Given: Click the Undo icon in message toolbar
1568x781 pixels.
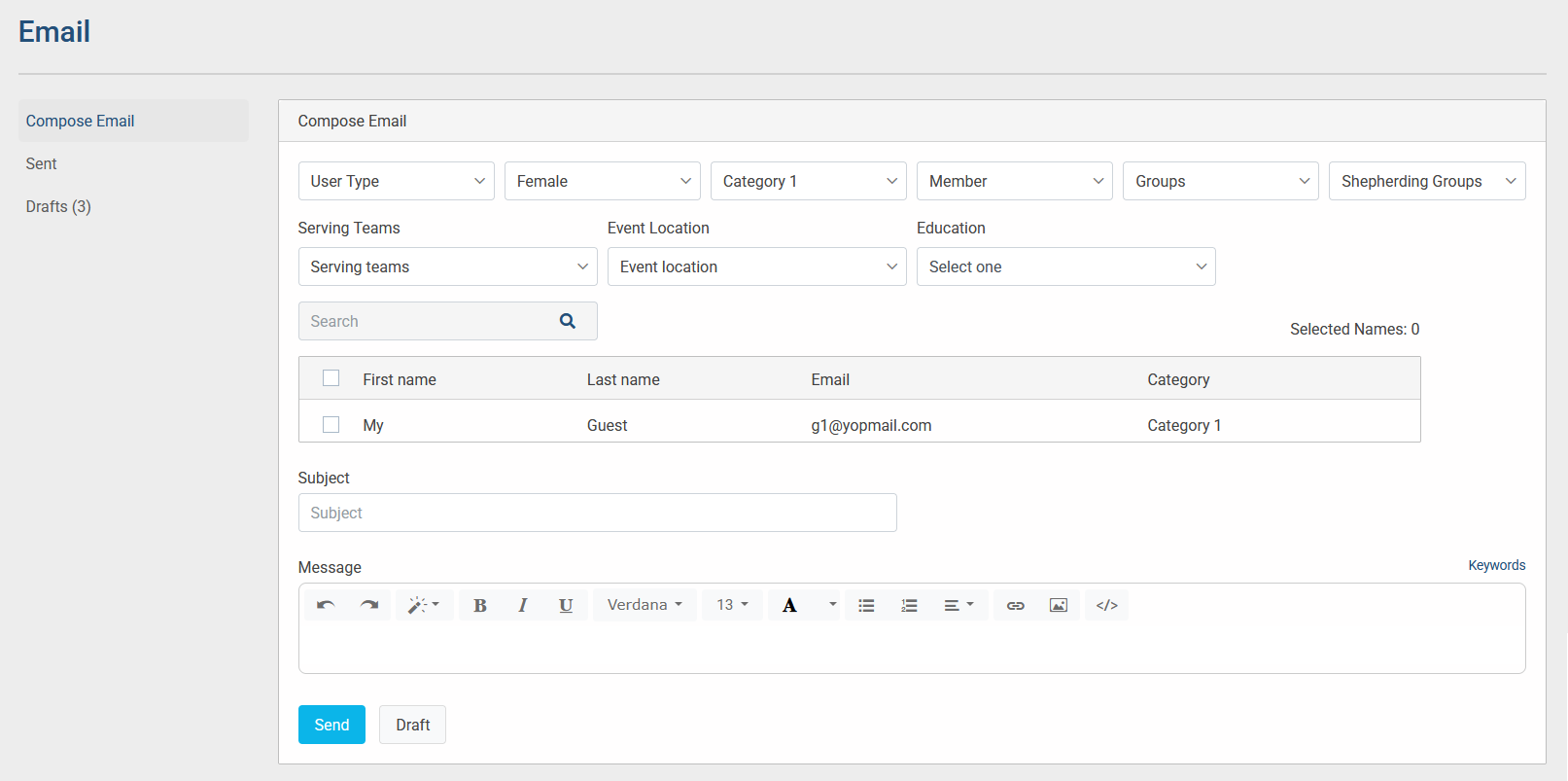Looking at the screenshot, I should click(326, 605).
